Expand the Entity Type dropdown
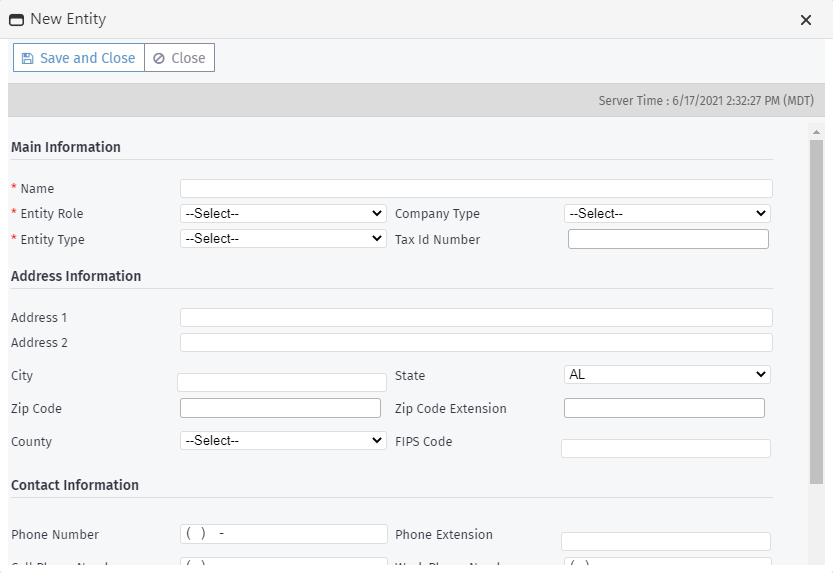 point(283,239)
